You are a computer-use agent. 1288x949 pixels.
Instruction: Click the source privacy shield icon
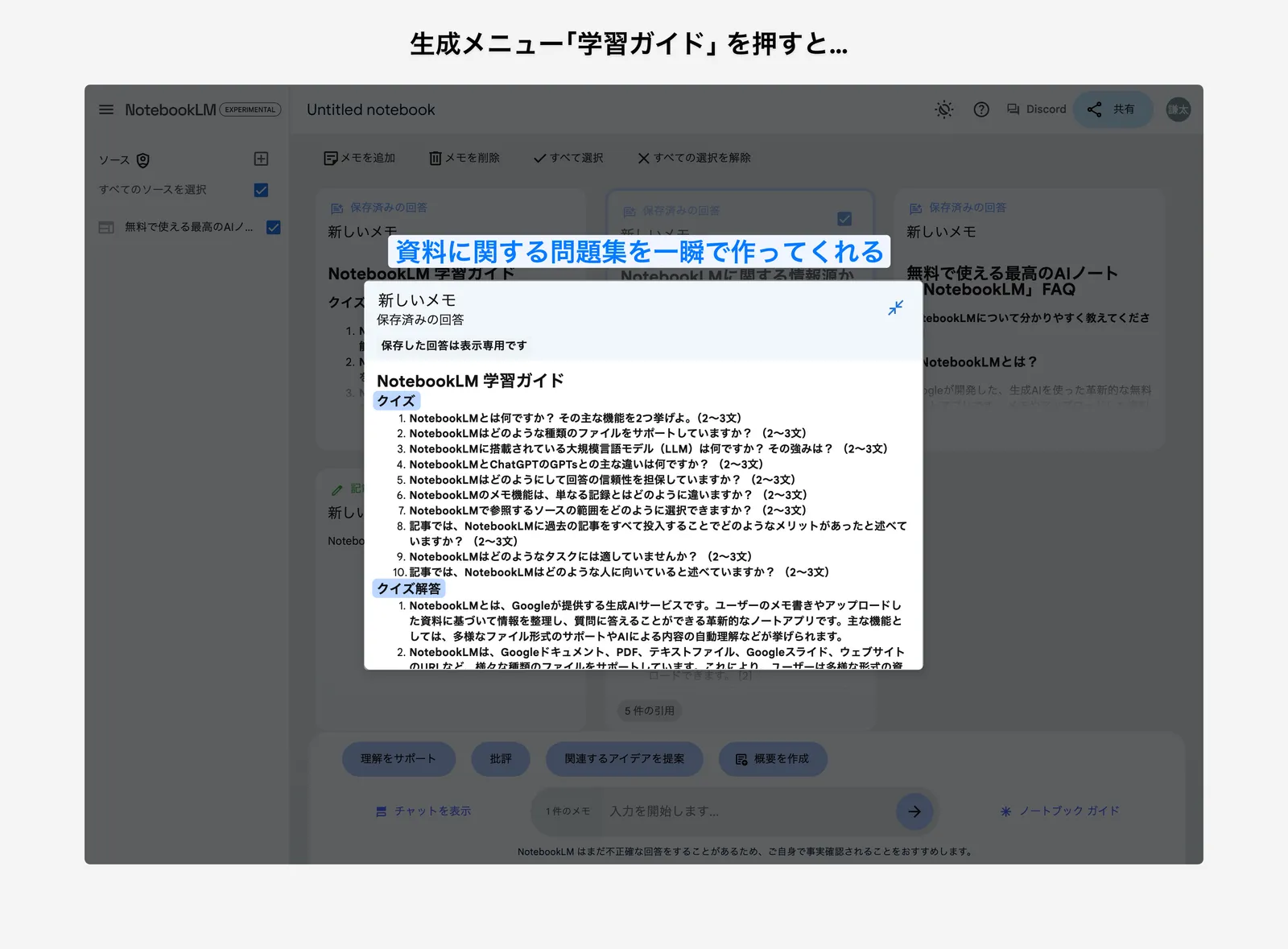143,160
